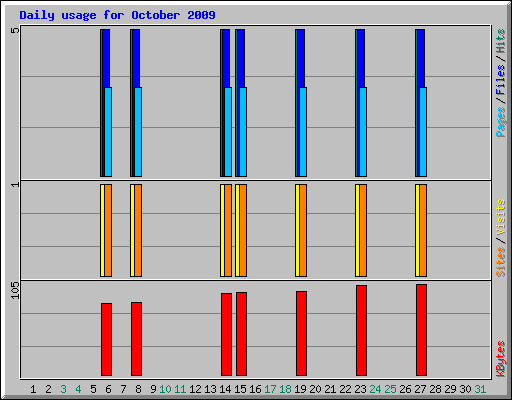
Task: Select the yellow Visits bar for day 8
Action: pos(132,230)
